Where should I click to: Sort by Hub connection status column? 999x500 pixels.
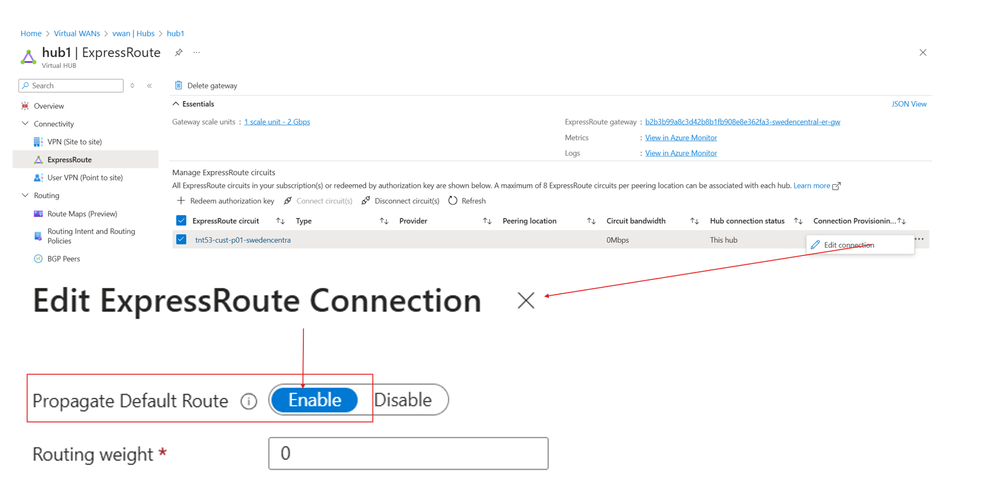point(798,221)
